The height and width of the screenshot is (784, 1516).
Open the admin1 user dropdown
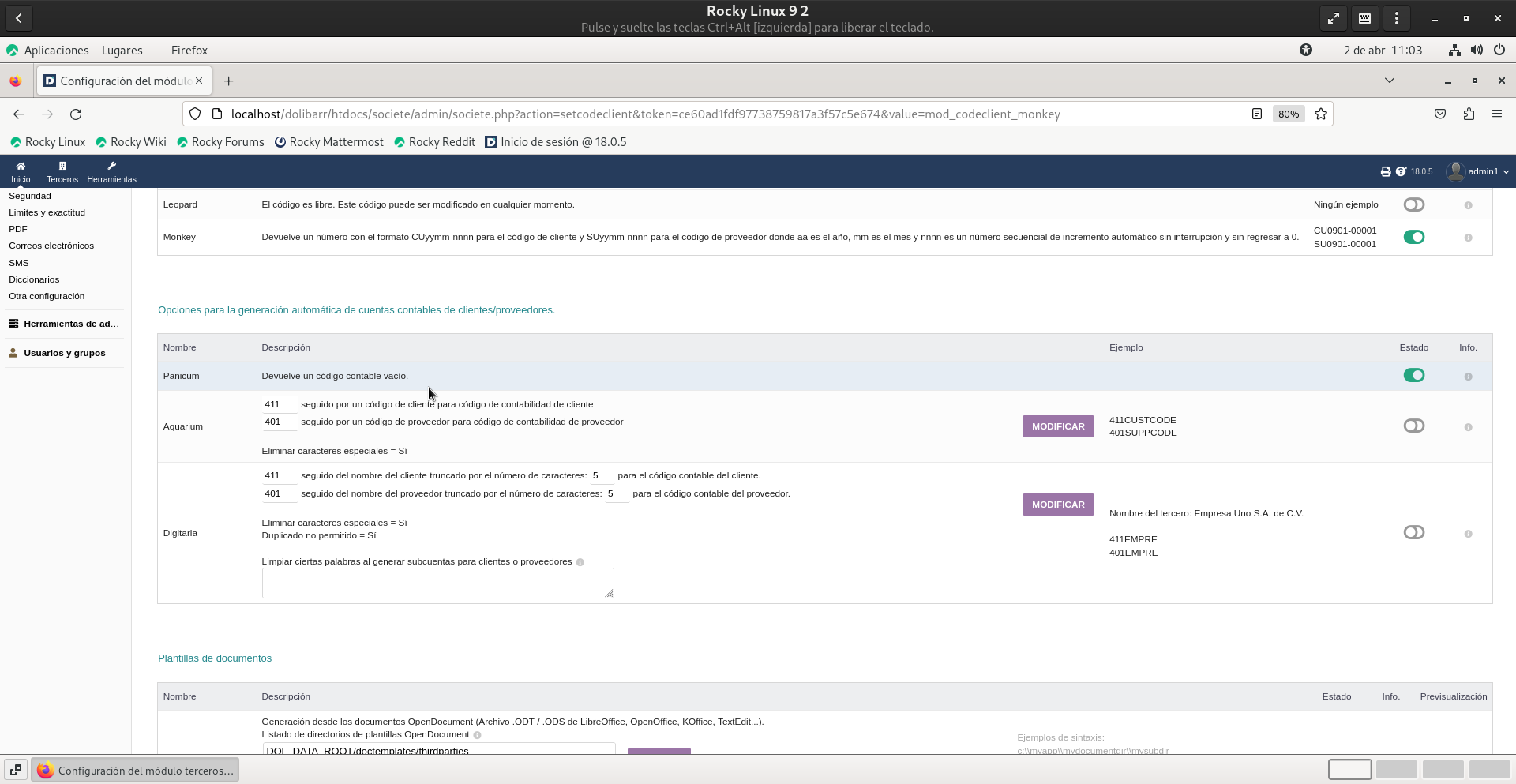pos(1477,171)
